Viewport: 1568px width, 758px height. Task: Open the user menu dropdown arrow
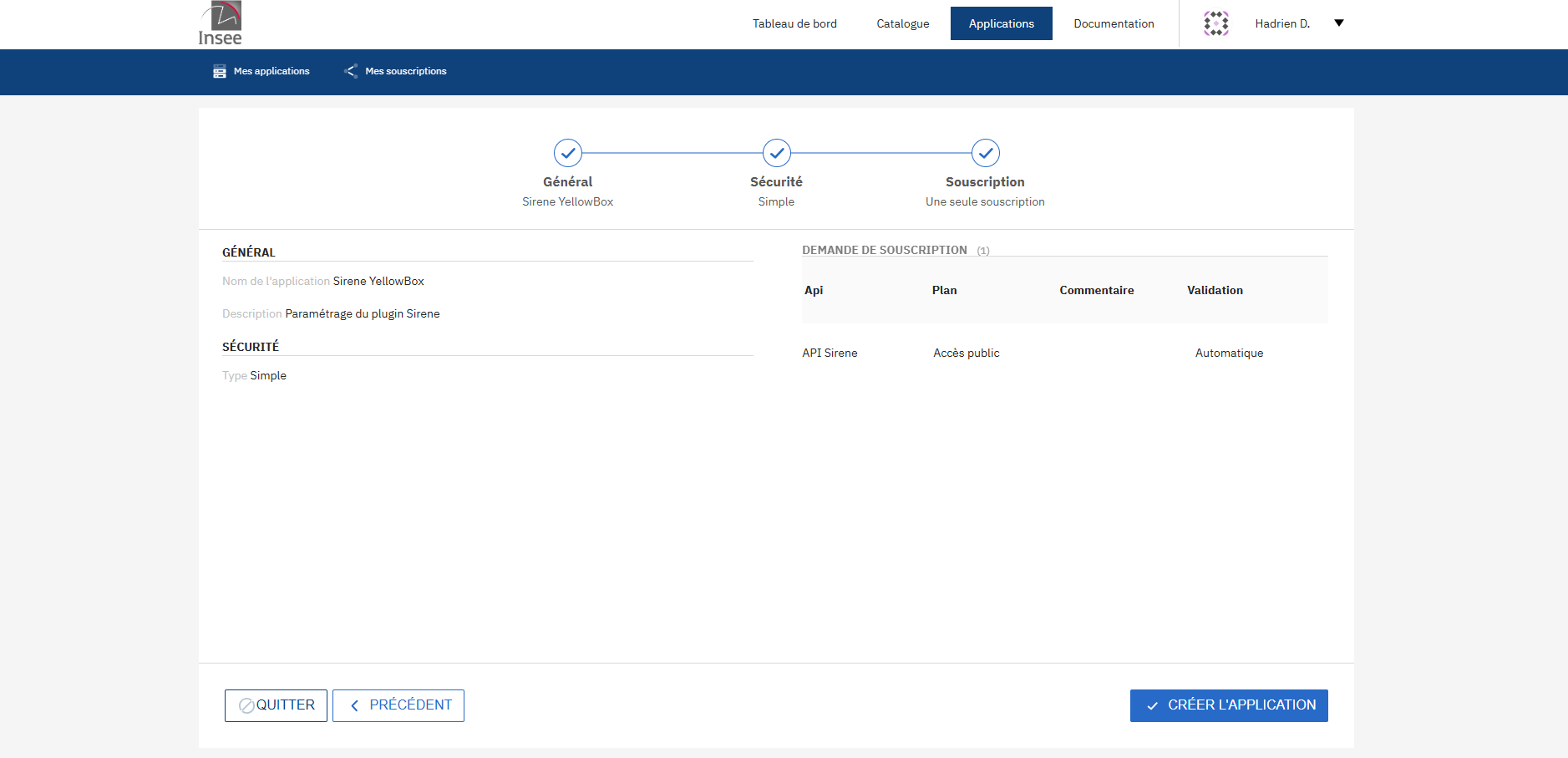point(1339,23)
